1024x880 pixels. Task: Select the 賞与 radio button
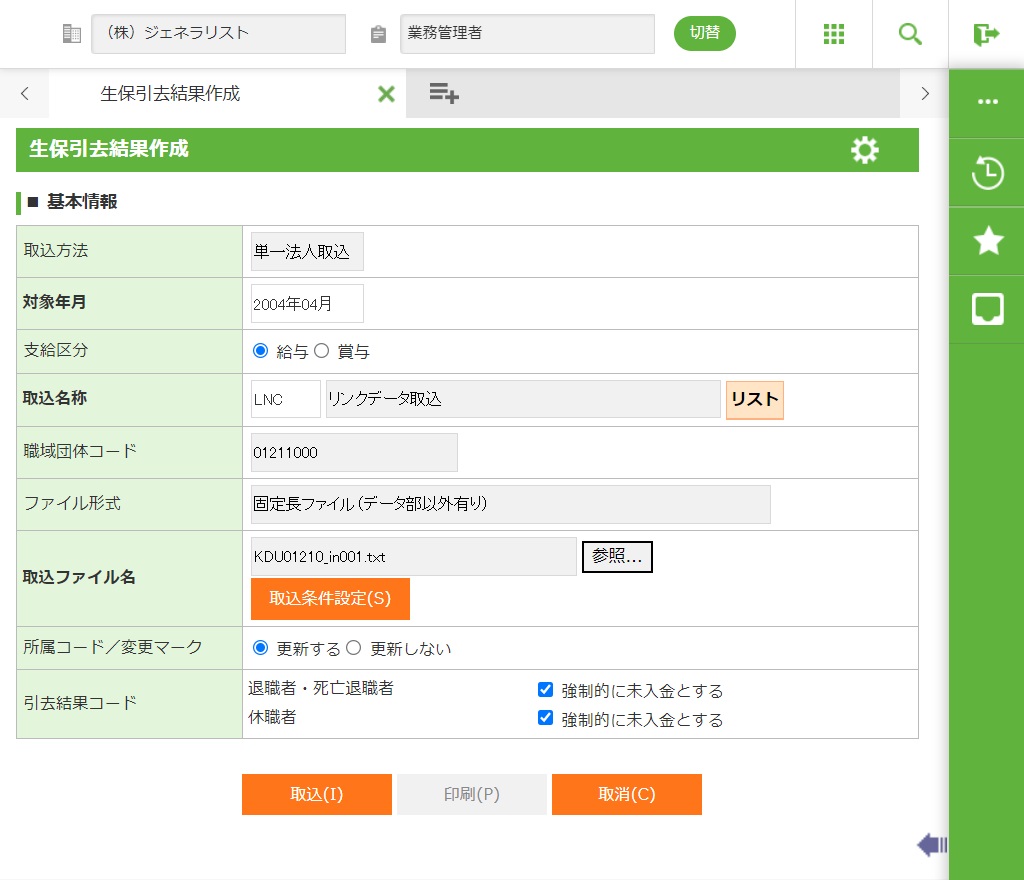coord(322,351)
